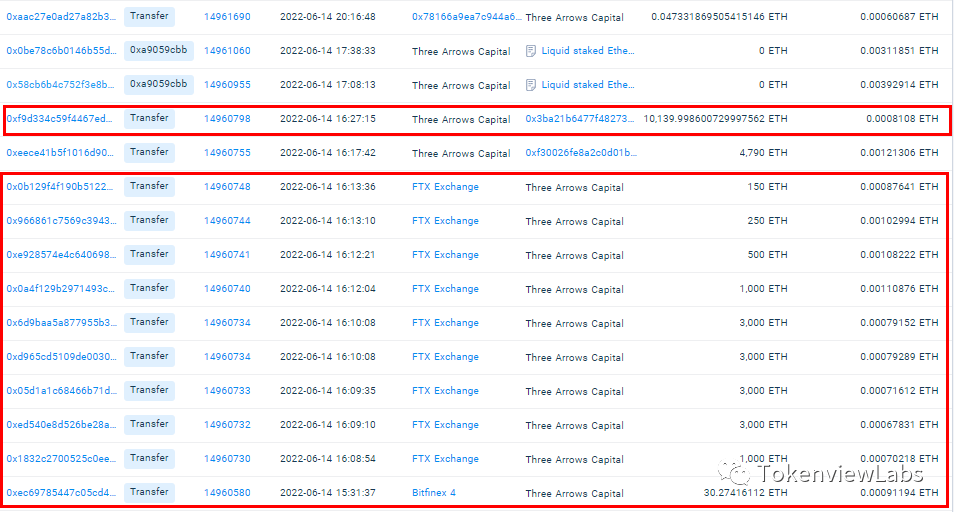The height and width of the screenshot is (512, 954).
Task: Open block number 14960733
Action: pyautogui.click(x=227, y=392)
